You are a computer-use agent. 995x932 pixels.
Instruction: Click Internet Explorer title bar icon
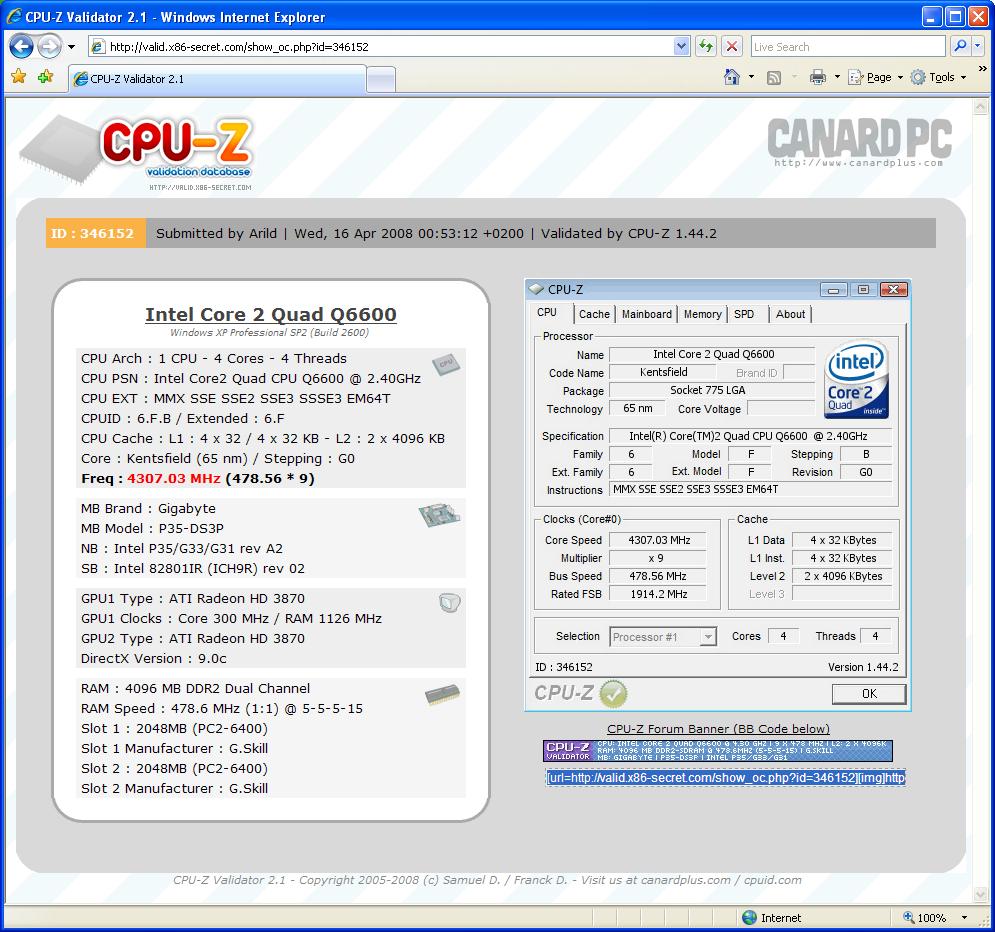pyautogui.click(x=14, y=16)
